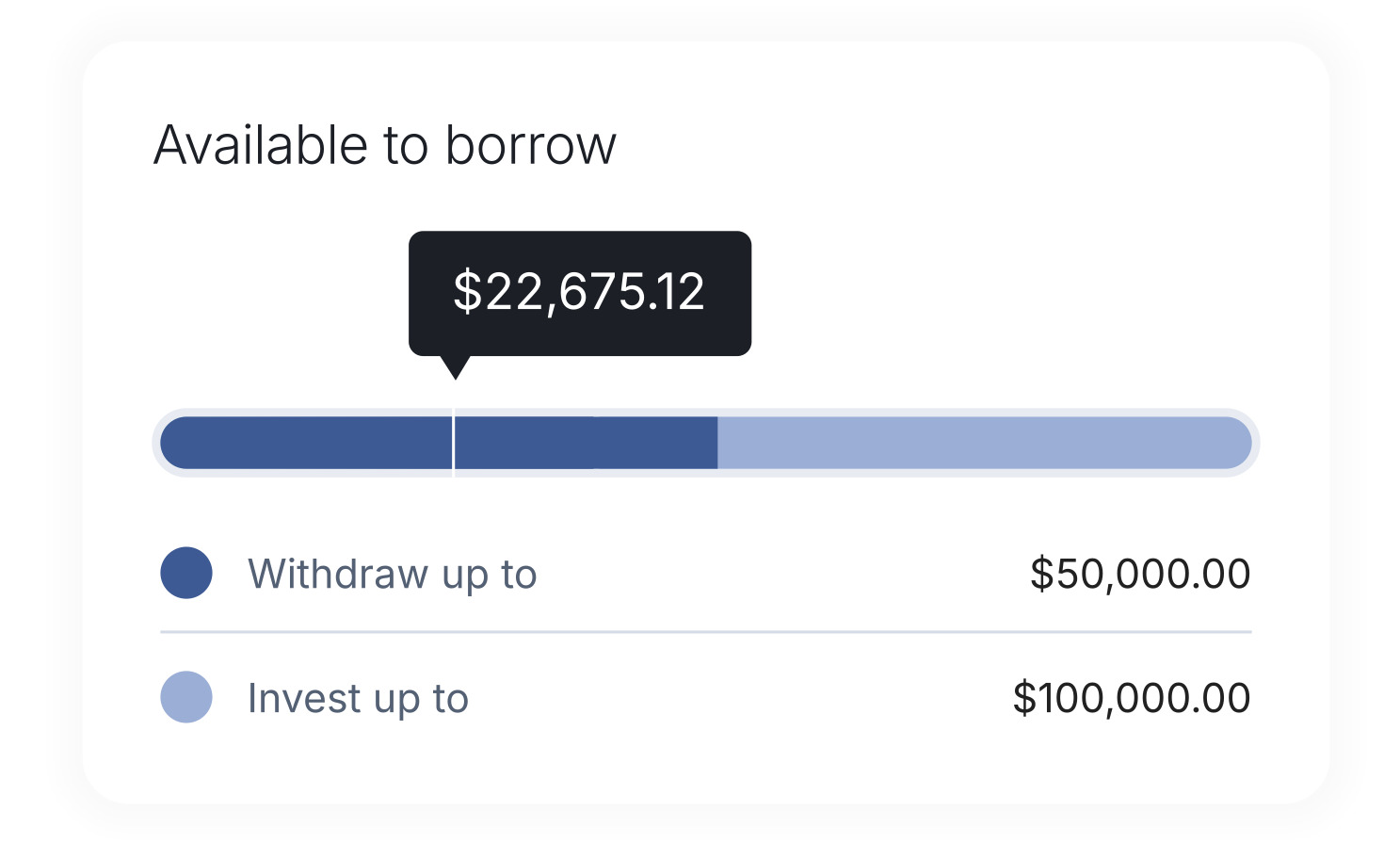Click the word "Available" in the heading
The height and width of the screenshot is (844, 1400).
(261, 145)
